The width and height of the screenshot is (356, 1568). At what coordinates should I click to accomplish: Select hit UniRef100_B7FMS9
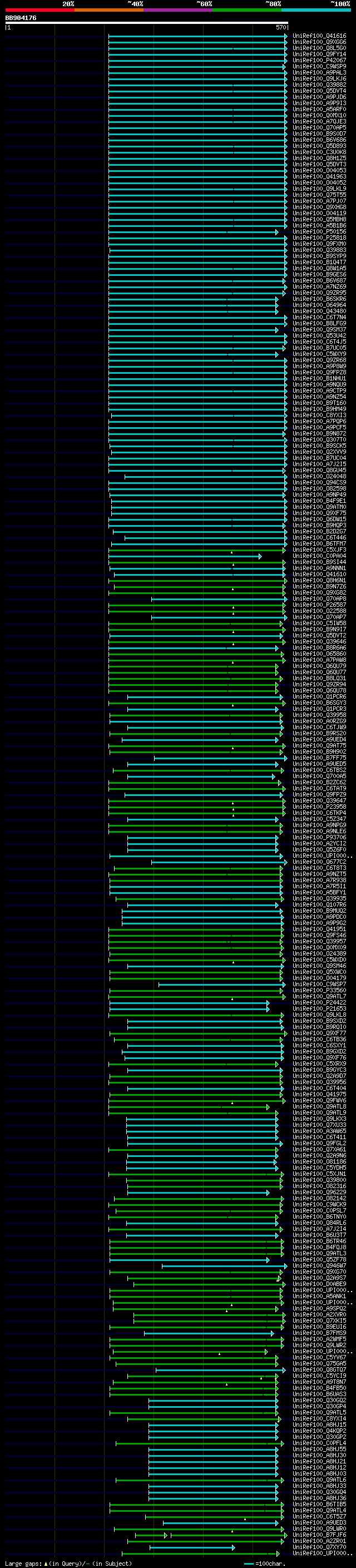[319, 1334]
